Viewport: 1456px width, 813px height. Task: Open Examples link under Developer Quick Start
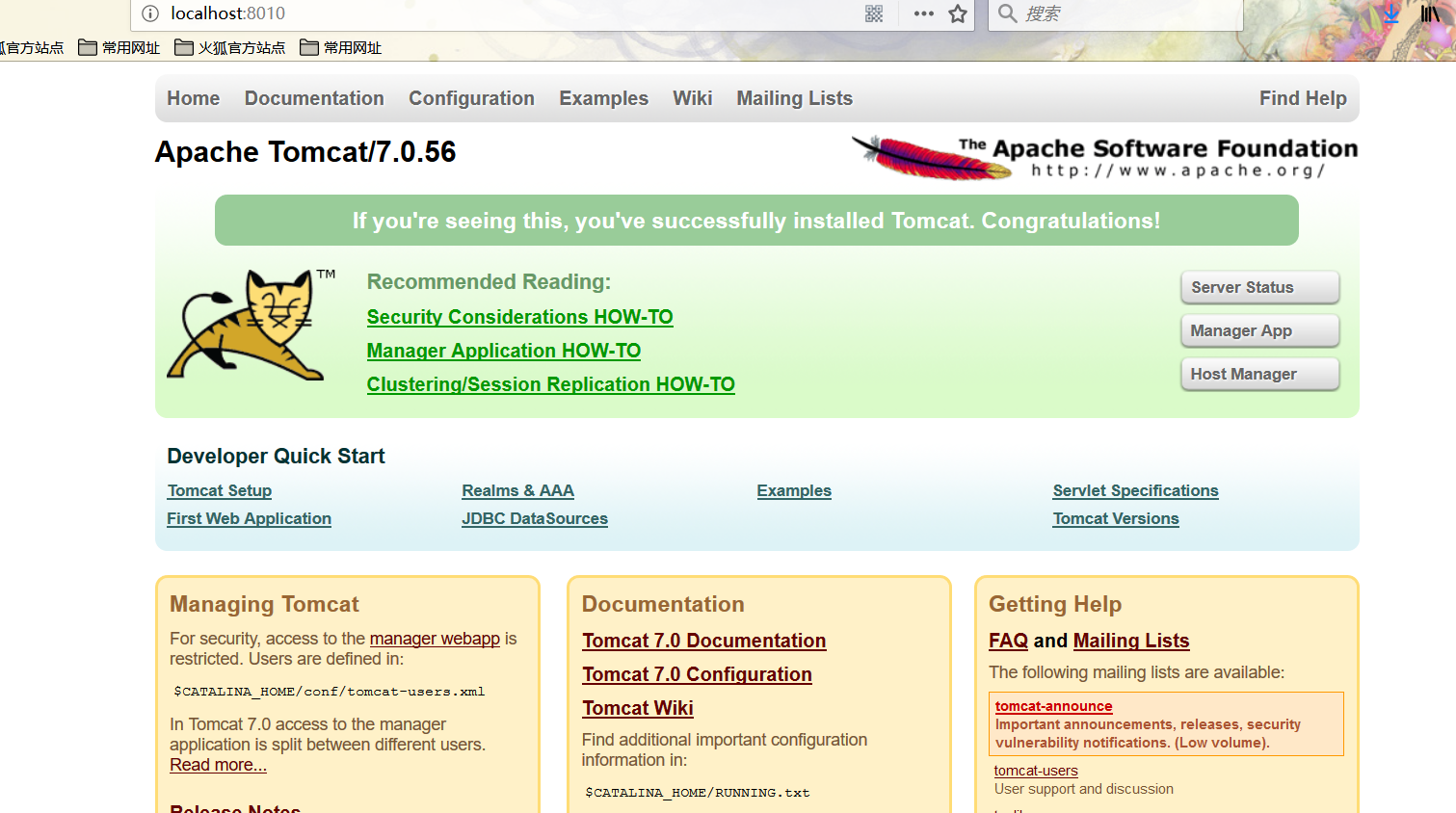794,490
